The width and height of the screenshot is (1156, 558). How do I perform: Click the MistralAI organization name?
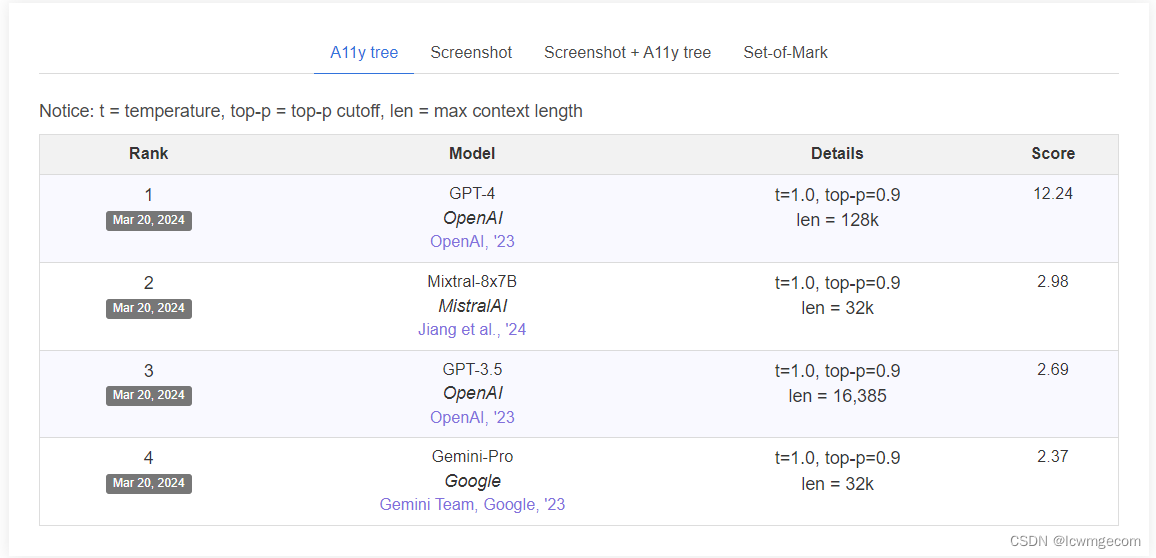pos(473,306)
